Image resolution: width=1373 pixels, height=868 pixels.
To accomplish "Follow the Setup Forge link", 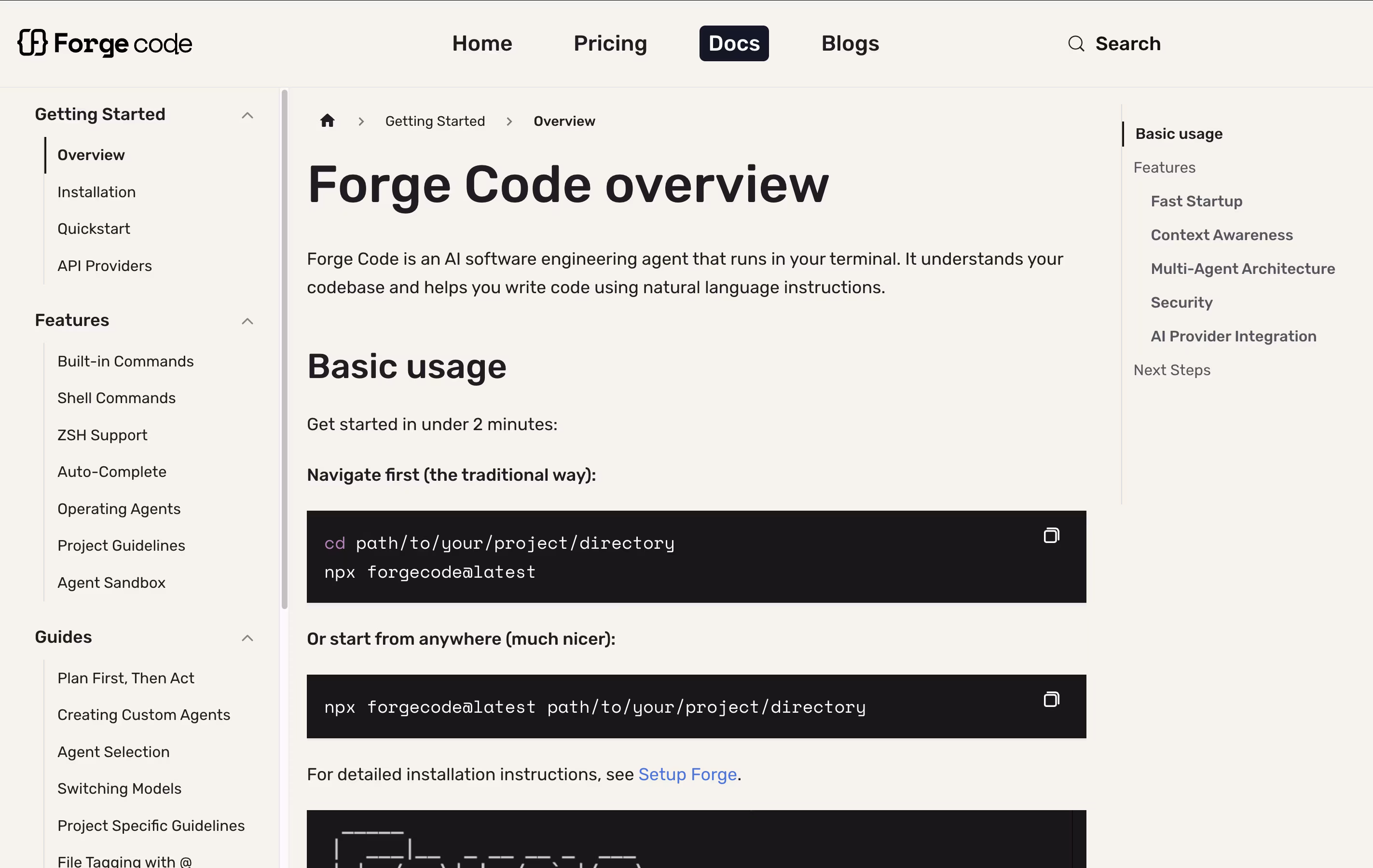I will [687, 774].
